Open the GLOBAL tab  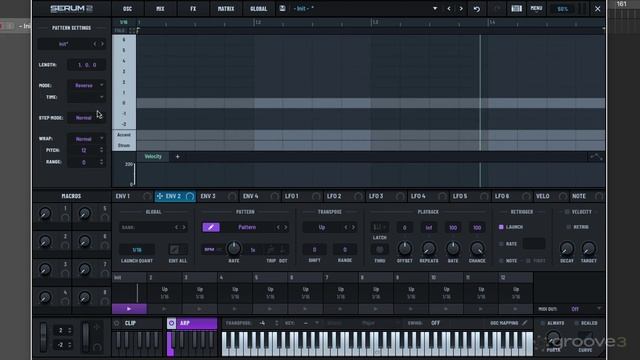(258, 9)
